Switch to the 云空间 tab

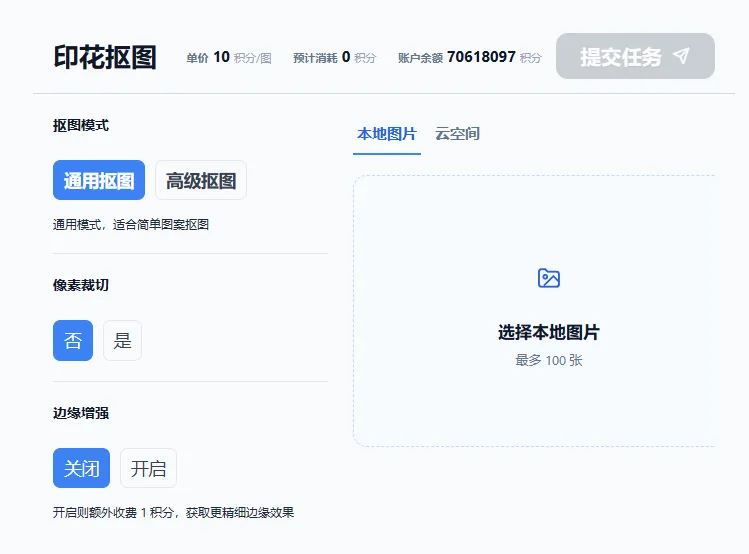(457, 134)
